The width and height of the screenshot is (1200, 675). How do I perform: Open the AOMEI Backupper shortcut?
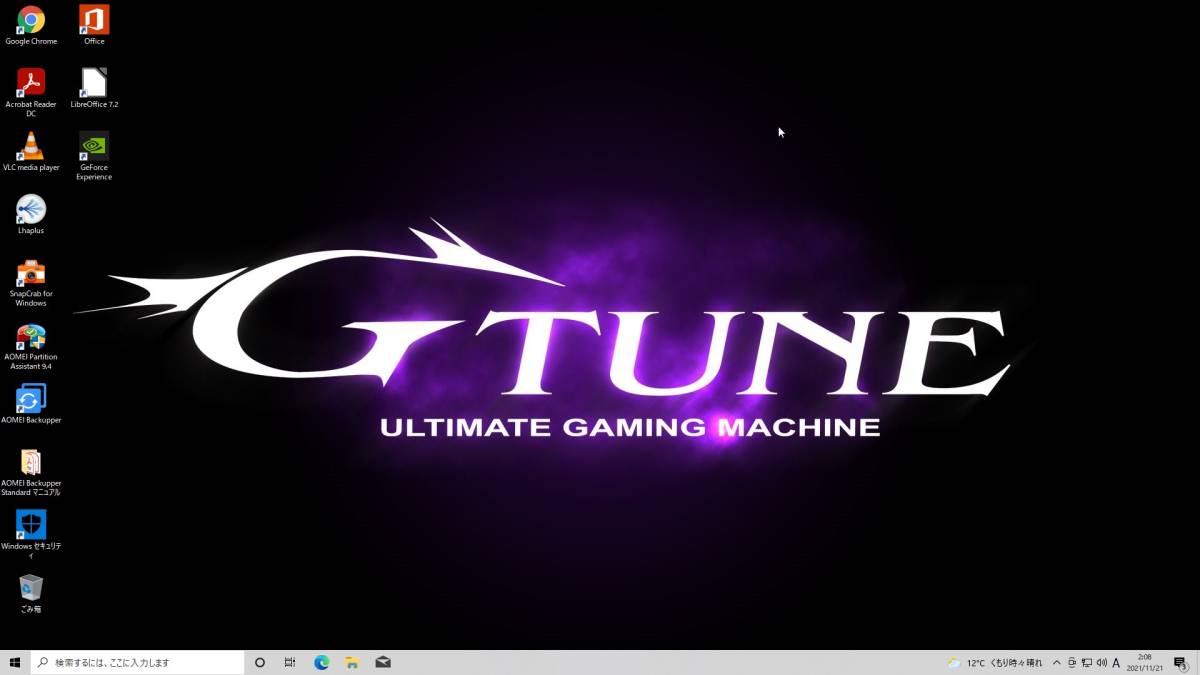pyautogui.click(x=31, y=404)
